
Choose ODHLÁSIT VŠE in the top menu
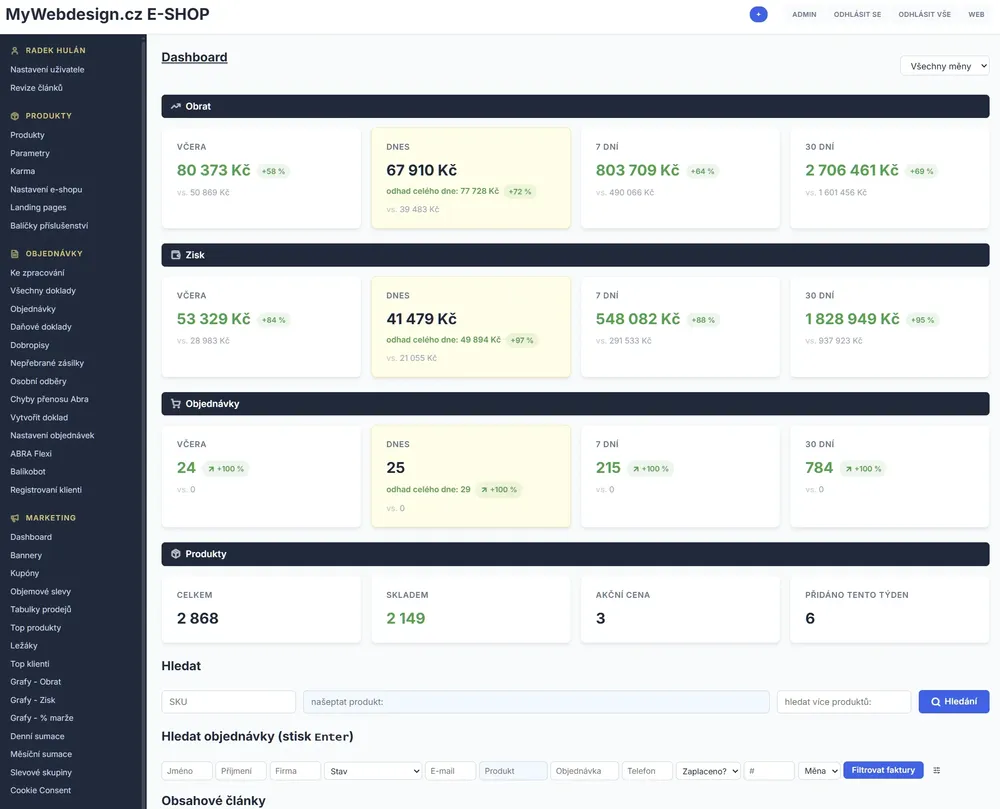click(924, 14)
